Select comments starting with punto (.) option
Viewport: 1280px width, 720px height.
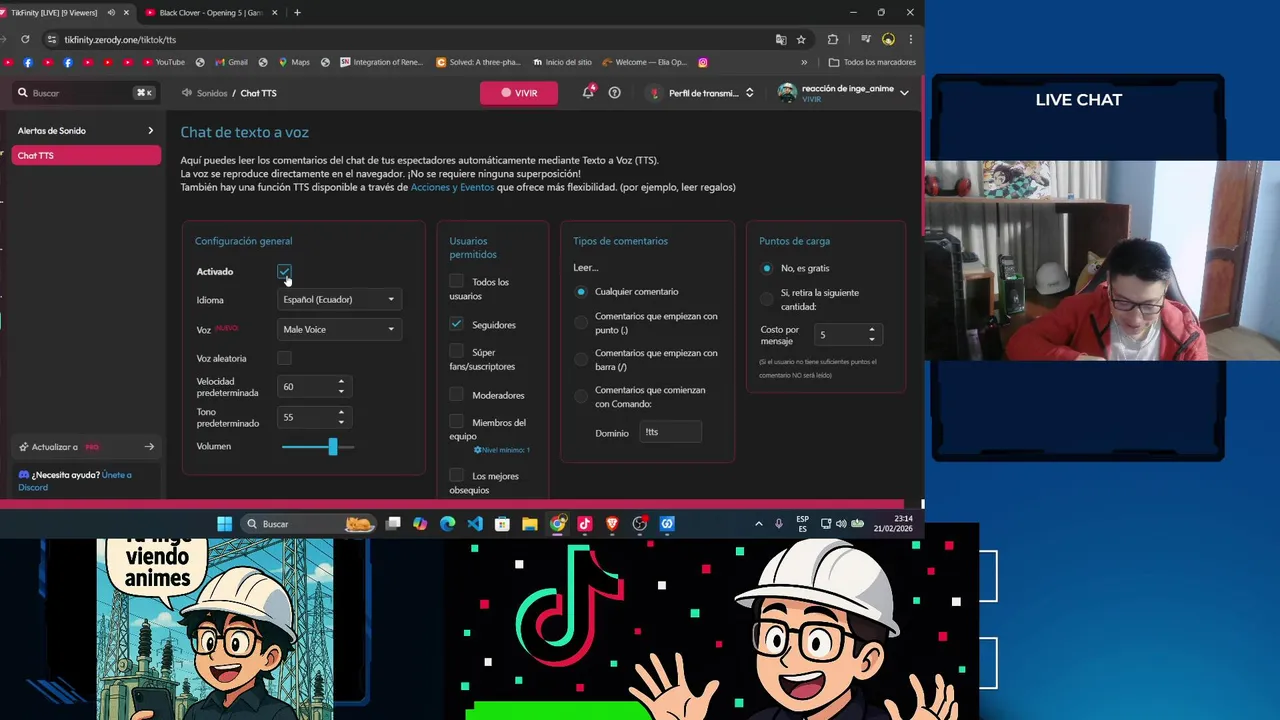tap(581, 322)
